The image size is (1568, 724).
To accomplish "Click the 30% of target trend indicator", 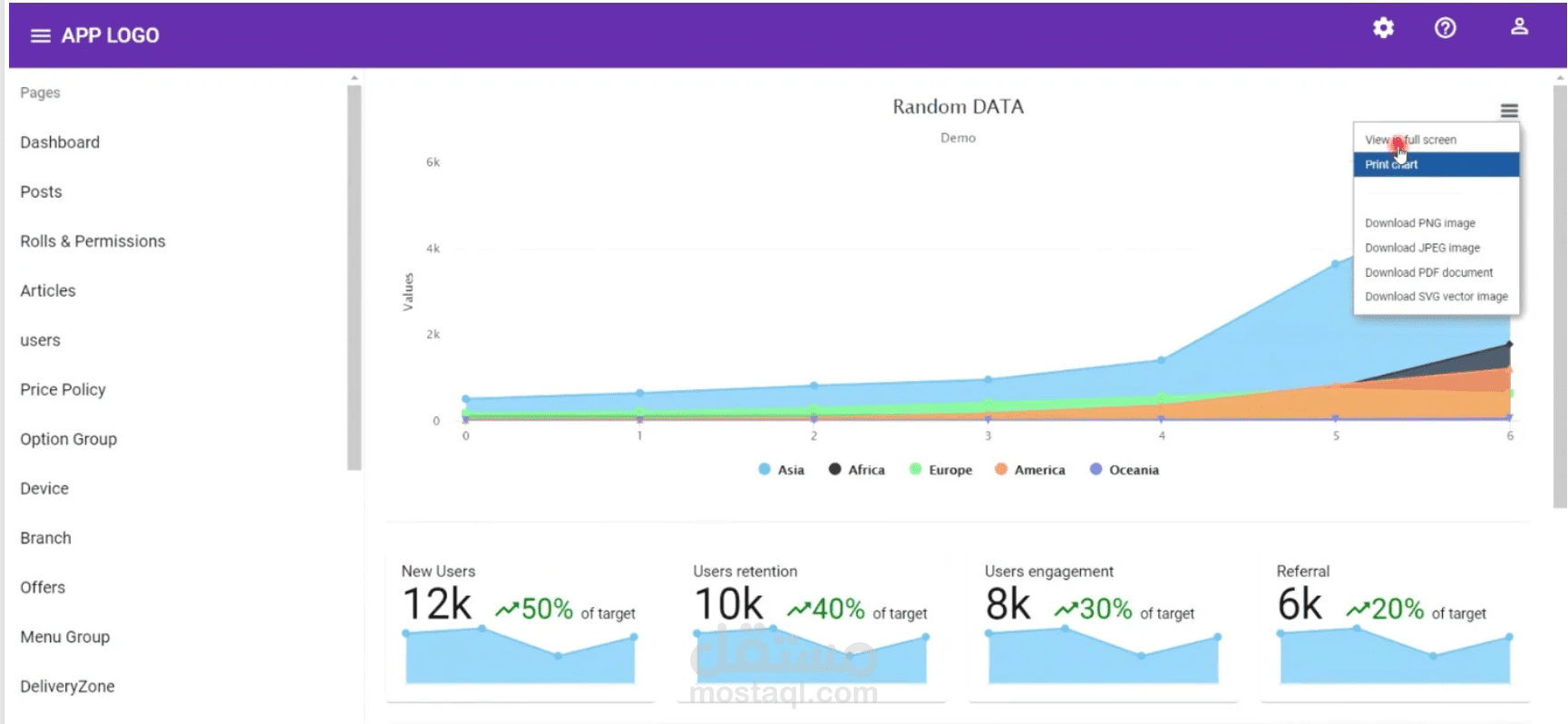I will point(1125,610).
